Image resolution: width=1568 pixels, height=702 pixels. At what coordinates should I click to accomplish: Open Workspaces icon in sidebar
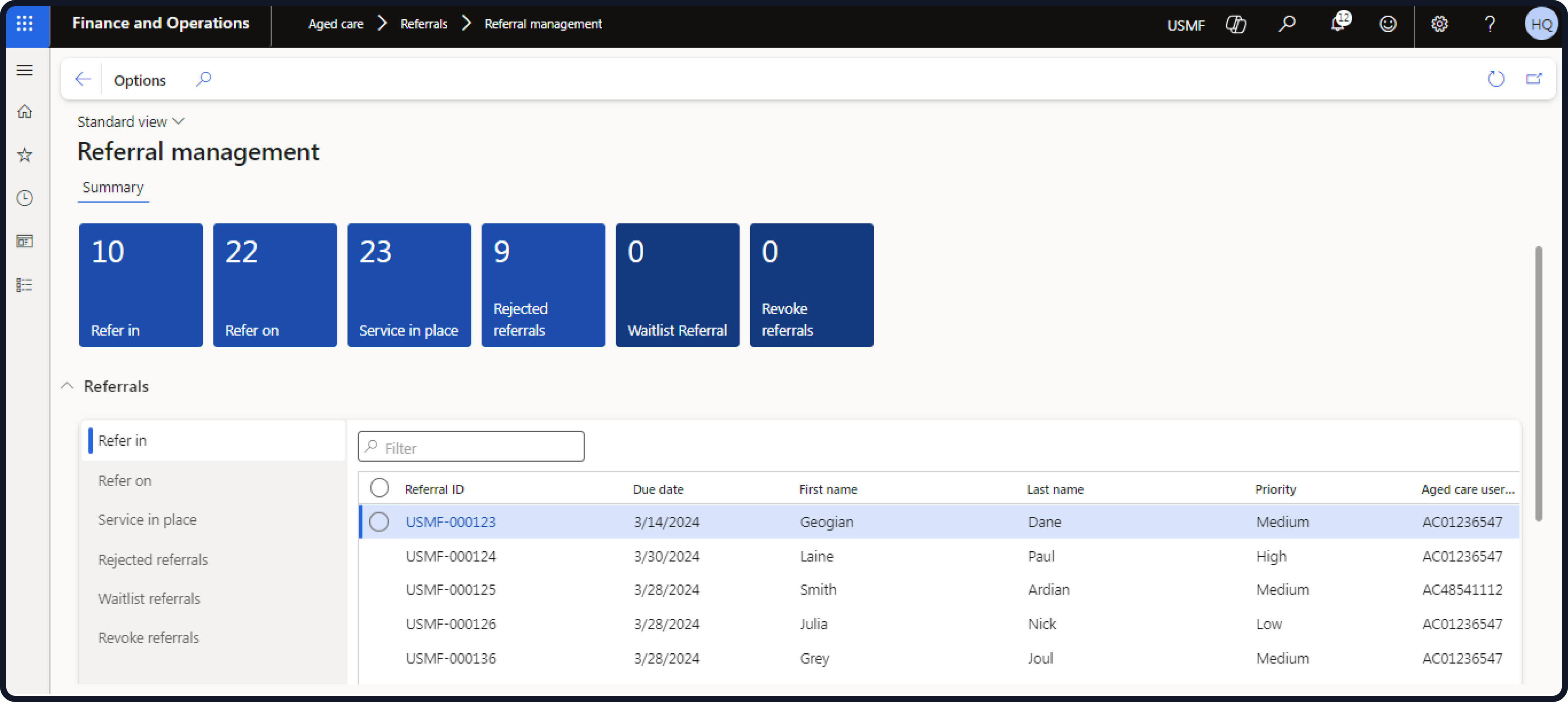point(25,242)
